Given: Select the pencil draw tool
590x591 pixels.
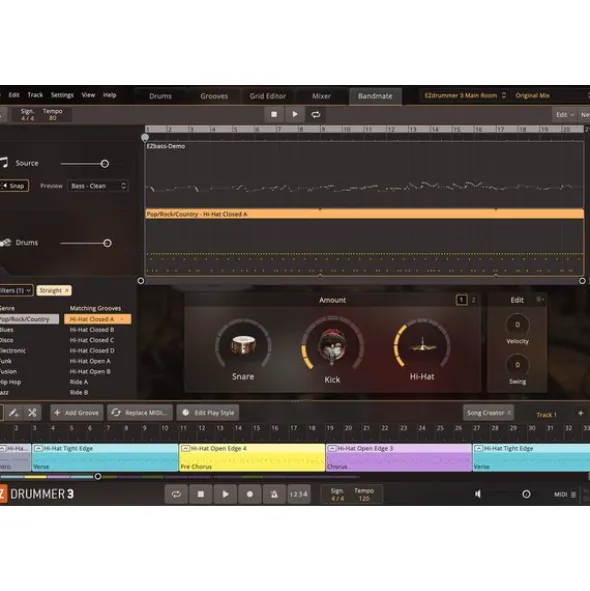Looking at the screenshot, I should tap(14, 413).
